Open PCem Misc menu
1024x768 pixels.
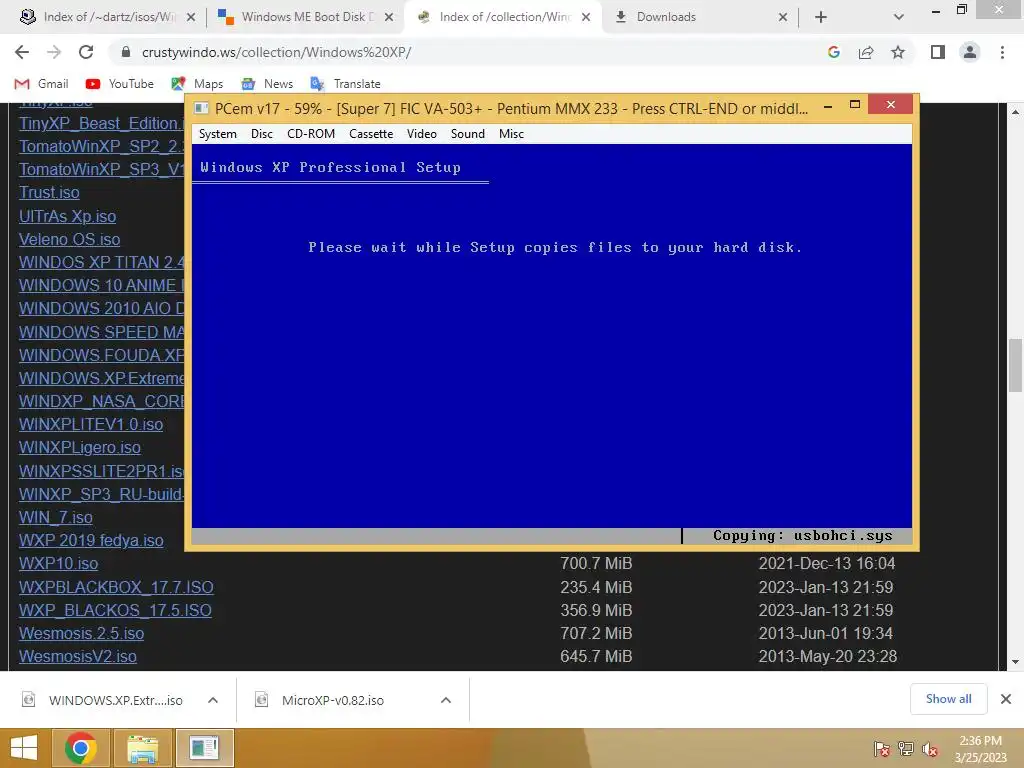tap(511, 134)
